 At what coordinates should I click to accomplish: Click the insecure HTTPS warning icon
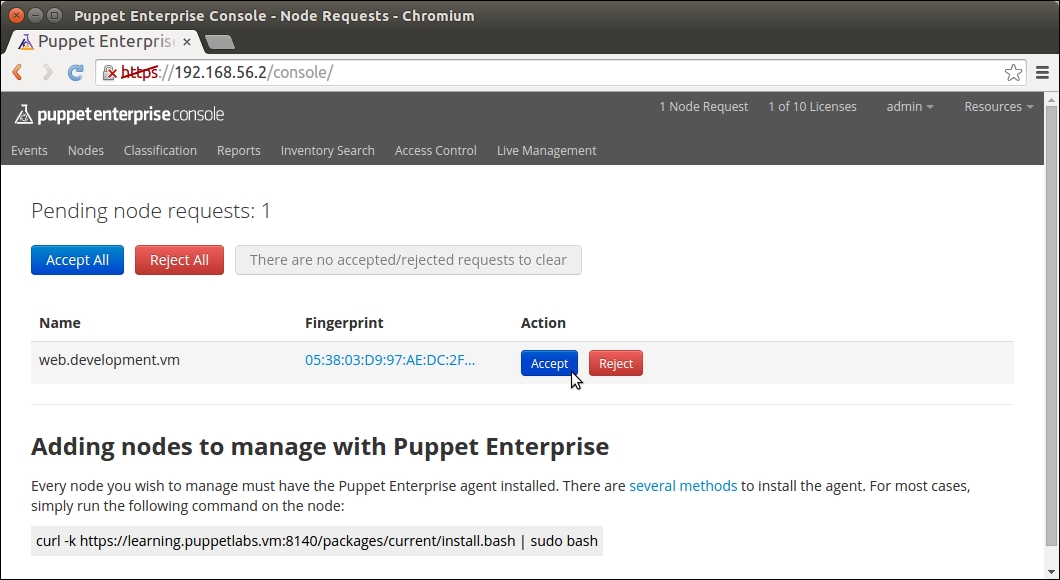tap(111, 72)
